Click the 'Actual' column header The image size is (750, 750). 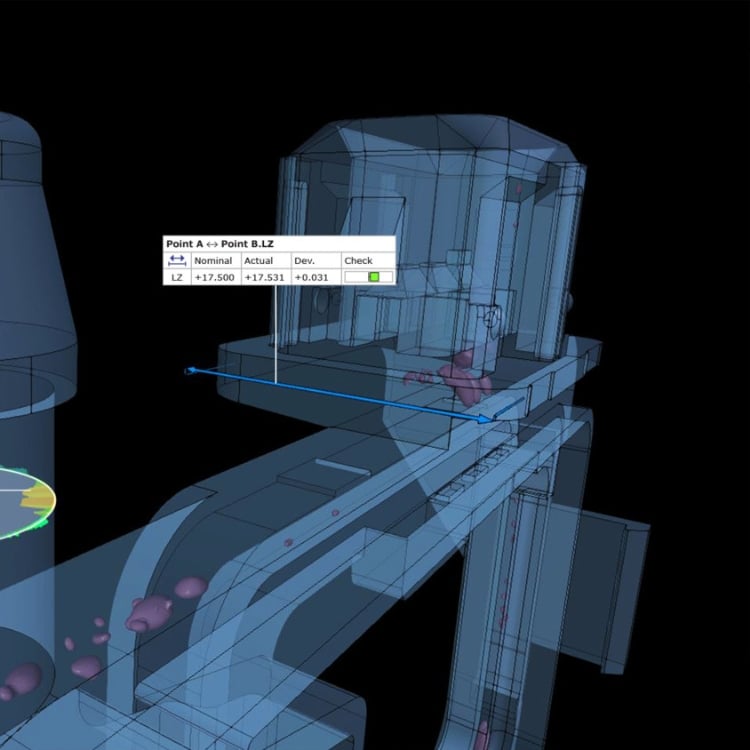[258, 261]
